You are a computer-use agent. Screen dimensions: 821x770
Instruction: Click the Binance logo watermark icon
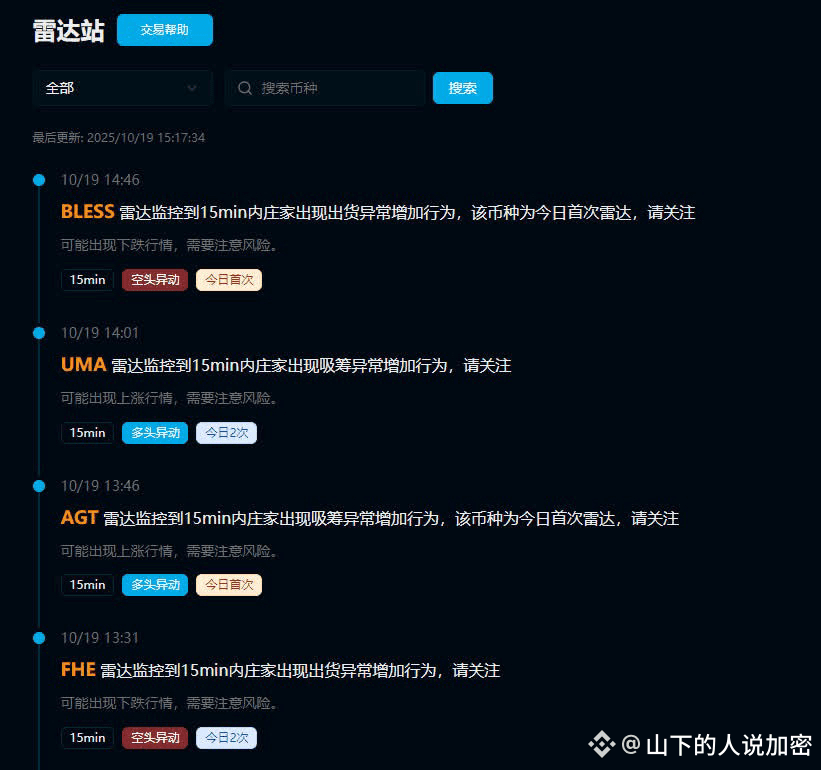tap(601, 744)
